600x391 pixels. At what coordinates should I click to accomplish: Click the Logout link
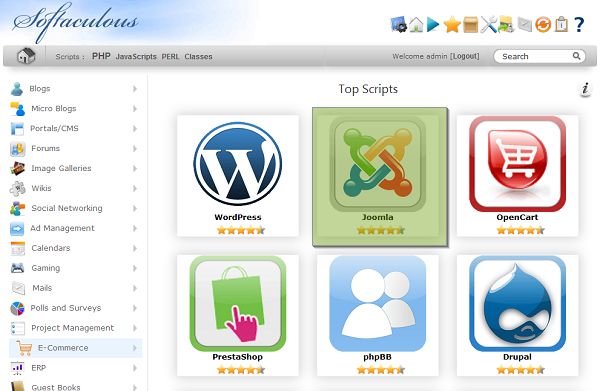click(x=465, y=56)
